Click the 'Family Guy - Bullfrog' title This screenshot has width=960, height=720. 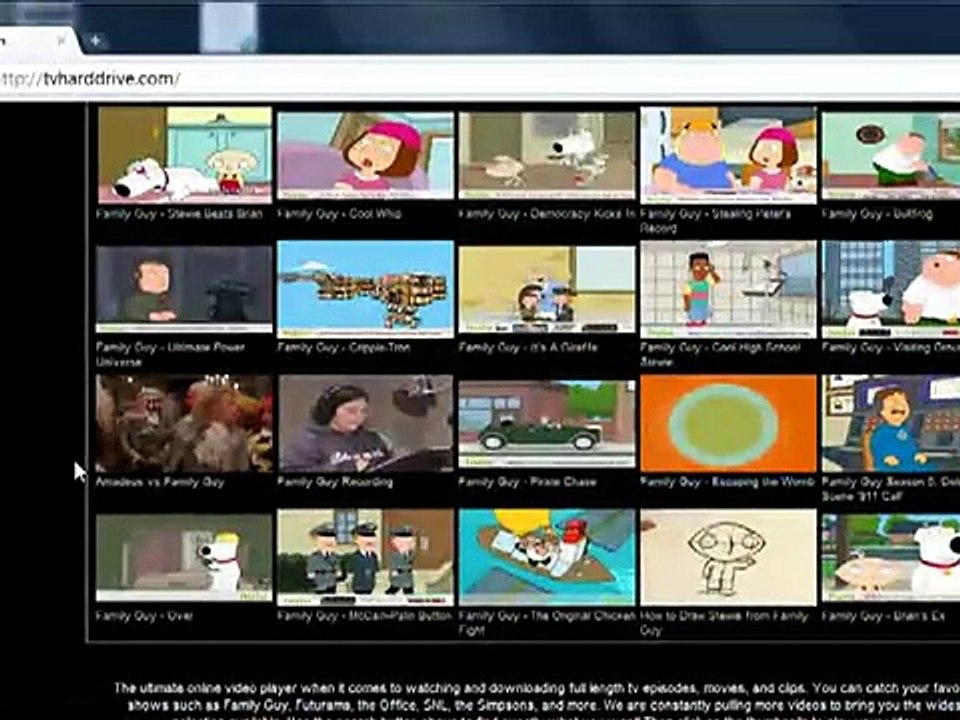tap(877, 214)
